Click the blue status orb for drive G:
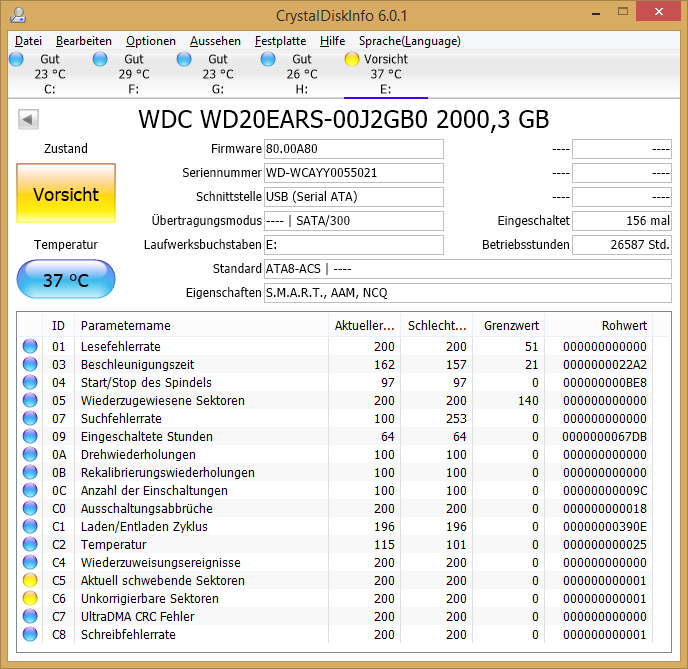Image resolution: width=688 pixels, height=669 pixels. coord(184,59)
